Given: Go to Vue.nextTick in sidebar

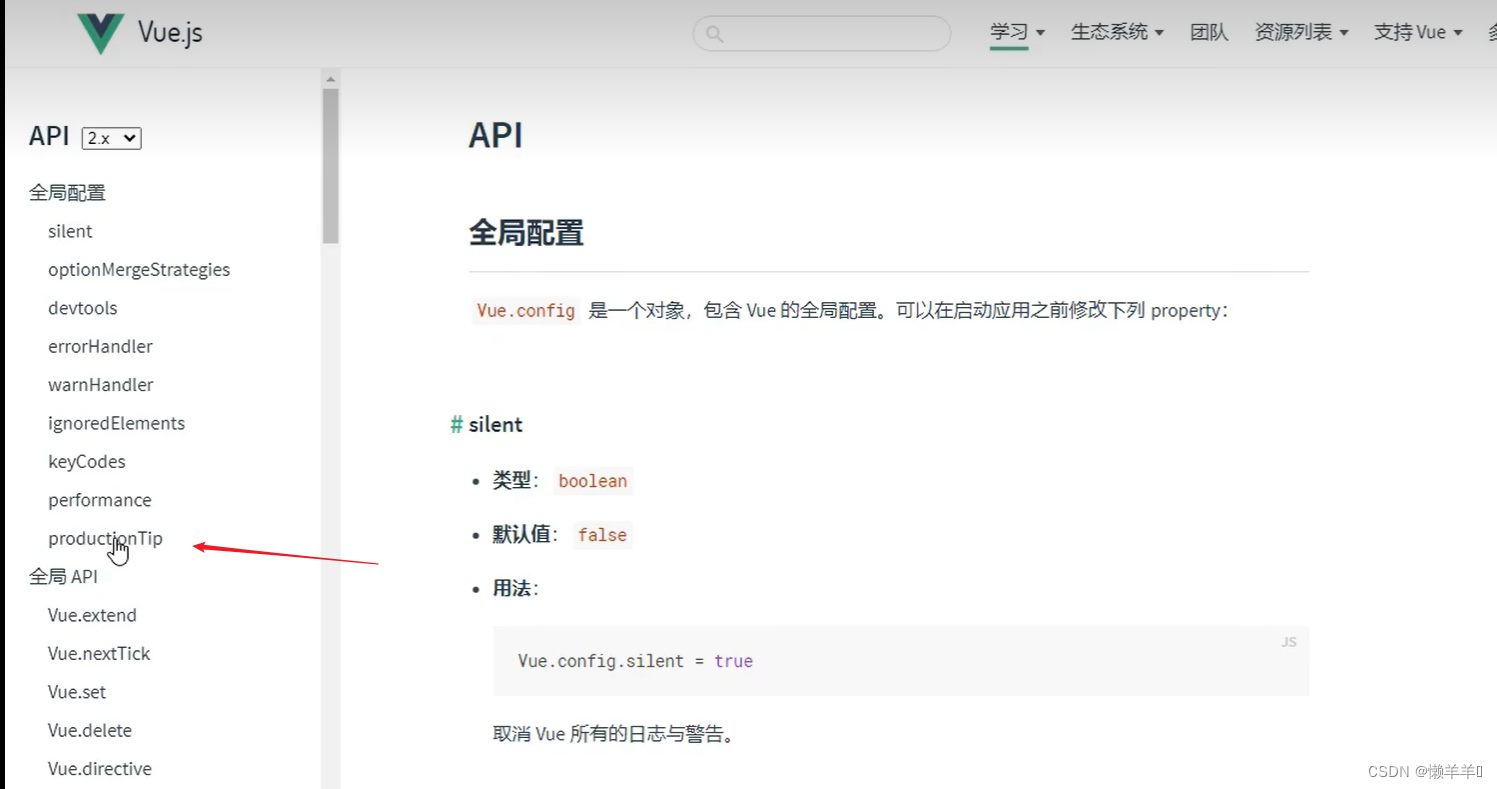Looking at the screenshot, I should coord(99,654).
